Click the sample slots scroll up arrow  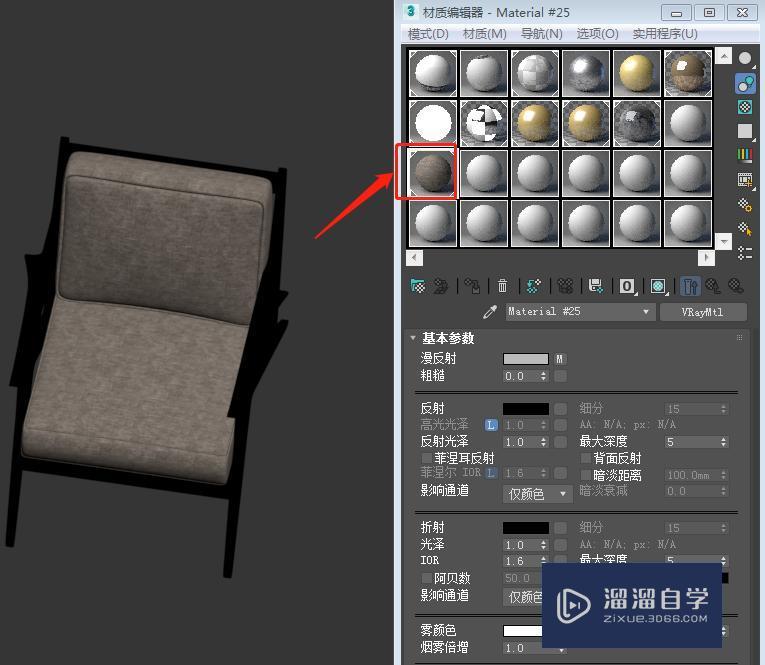[x=724, y=56]
